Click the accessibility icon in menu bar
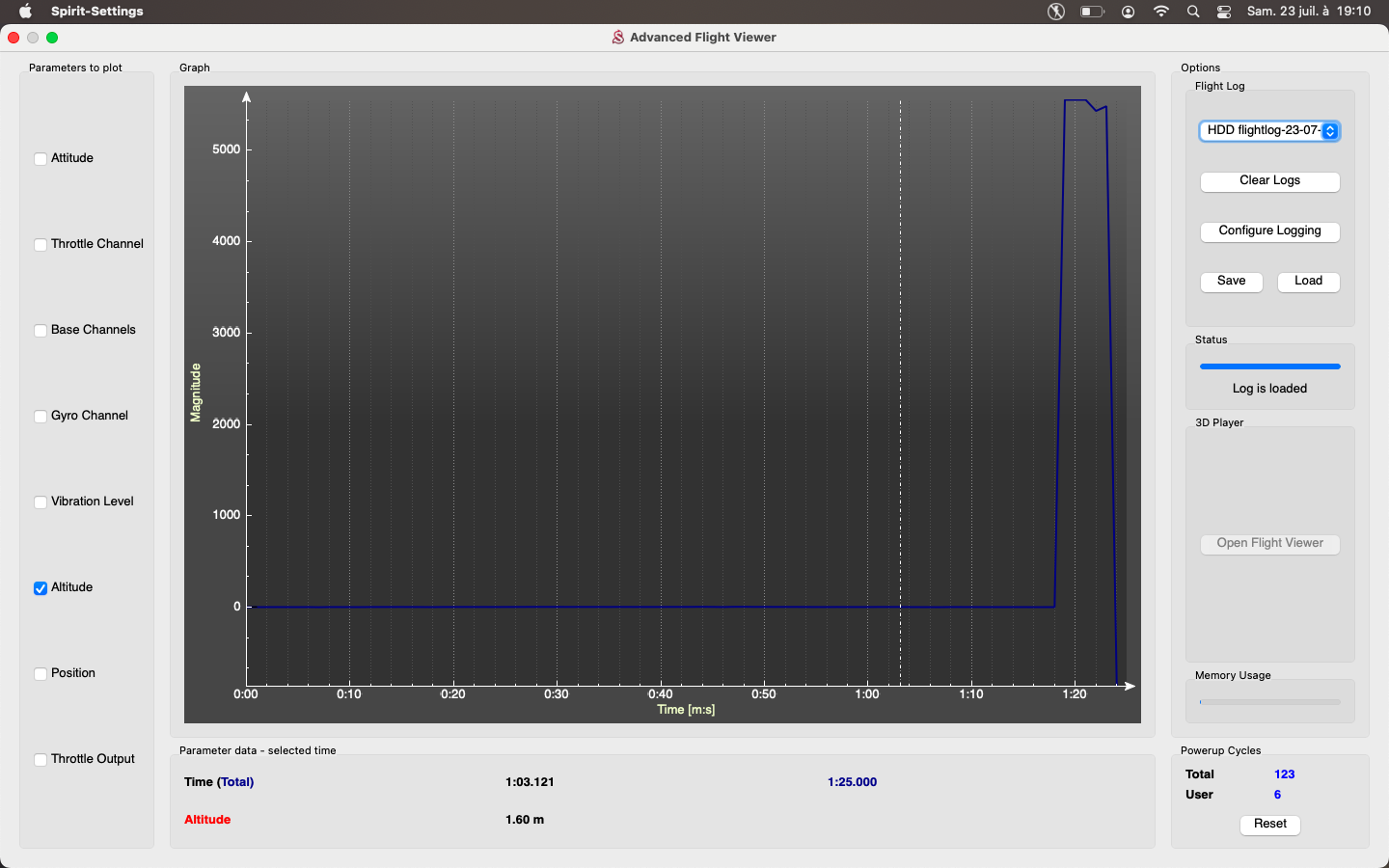Image resolution: width=1389 pixels, height=868 pixels. pos(1056,12)
